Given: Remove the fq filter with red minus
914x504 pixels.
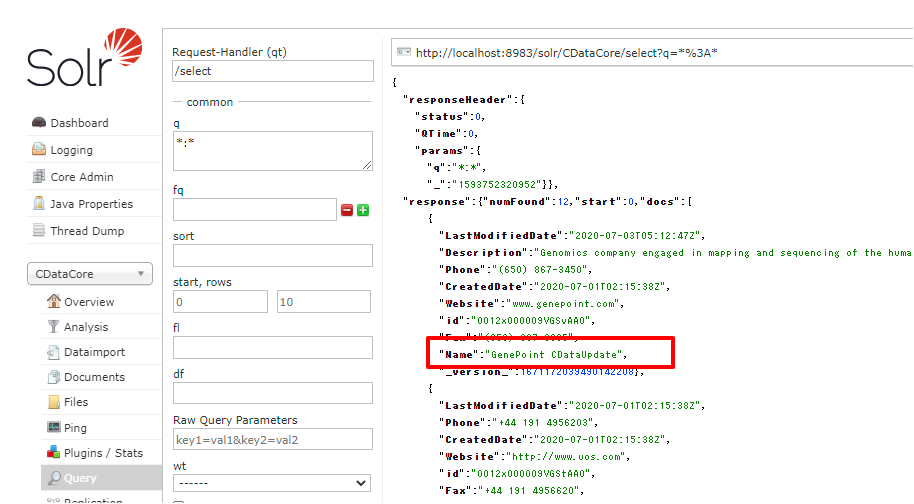Looking at the screenshot, I should tap(347, 210).
